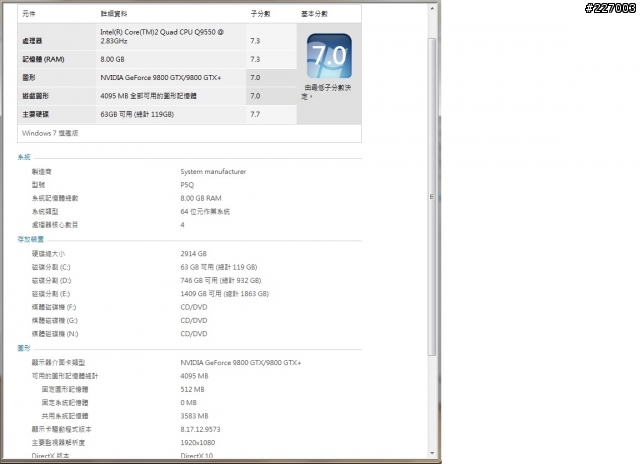Image resolution: width=640 pixels, height=464 pixels.
Task: Click the 2914 GB total disk size
Action: 193,254
